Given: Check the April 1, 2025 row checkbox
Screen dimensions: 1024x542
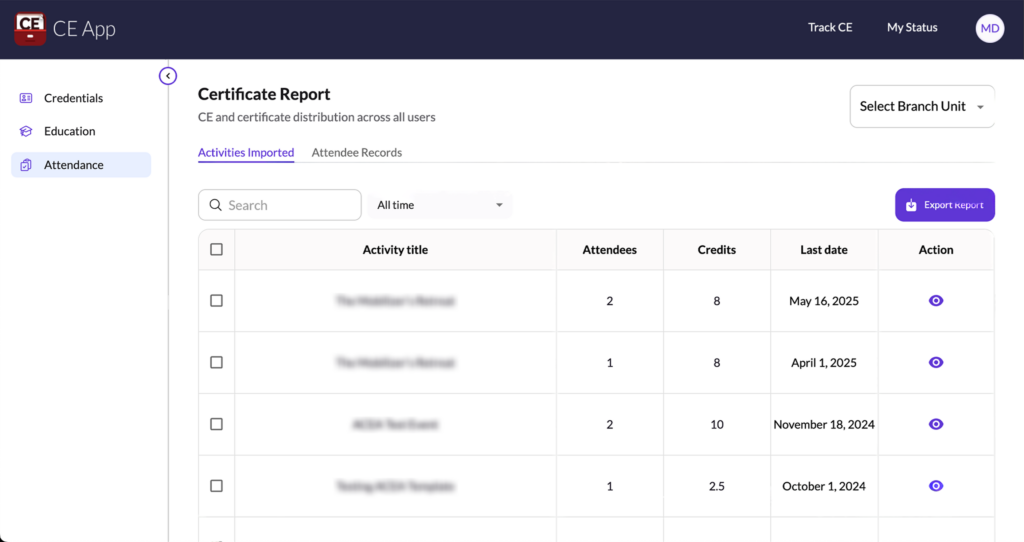Looking at the screenshot, I should 216,362.
